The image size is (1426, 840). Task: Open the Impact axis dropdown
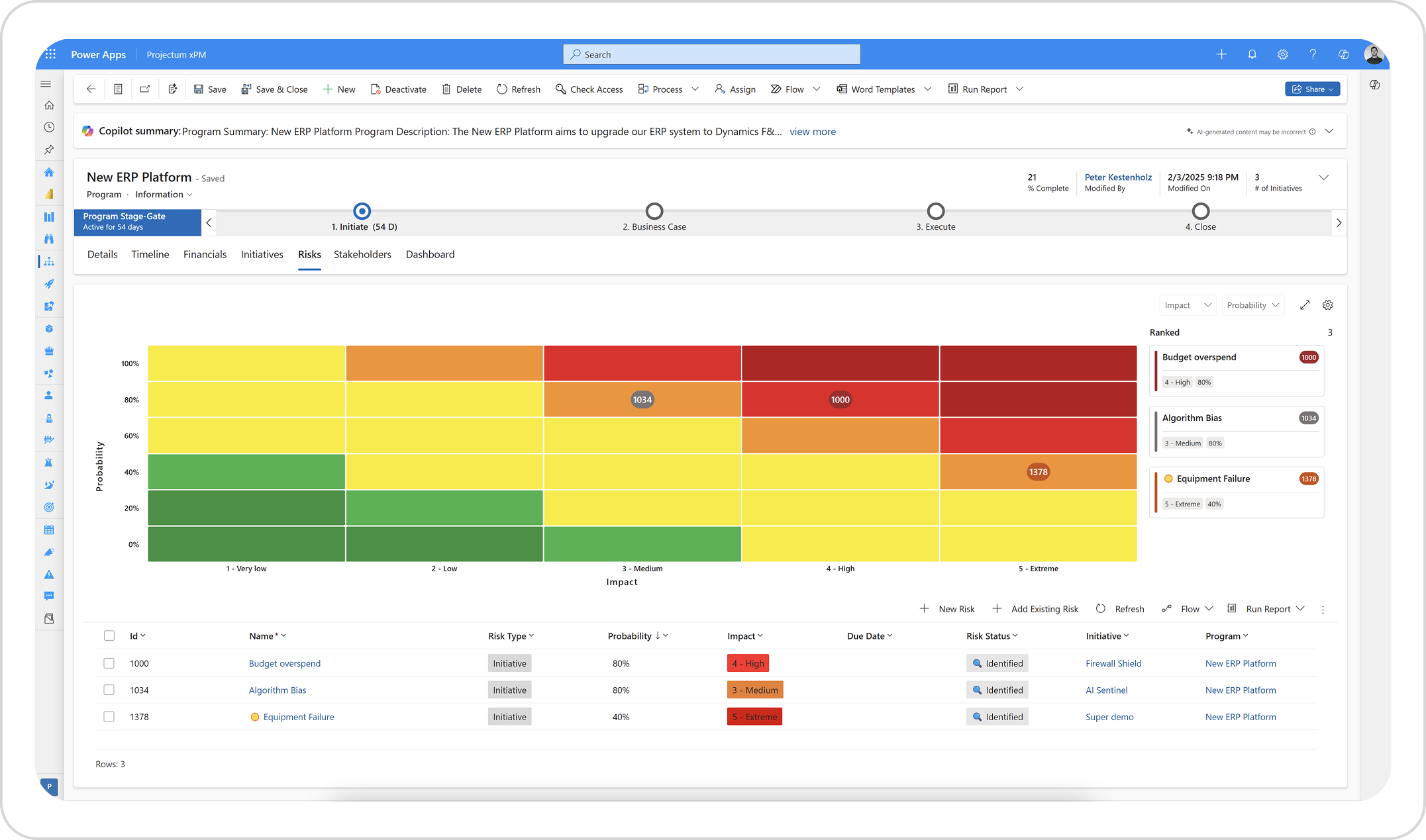(1188, 305)
